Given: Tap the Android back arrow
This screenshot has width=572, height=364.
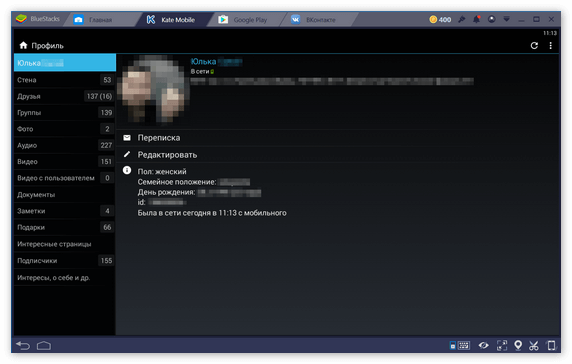Looking at the screenshot, I should click(x=23, y=345).
